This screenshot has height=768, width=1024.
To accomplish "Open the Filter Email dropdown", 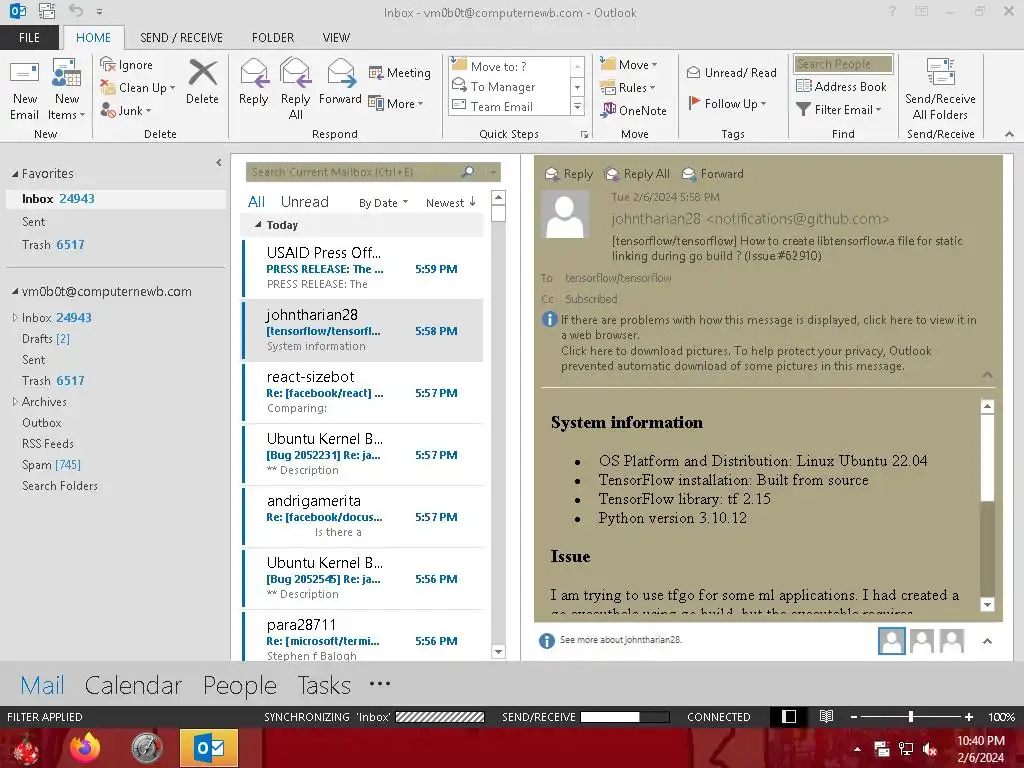I will [x=839, y=110].
